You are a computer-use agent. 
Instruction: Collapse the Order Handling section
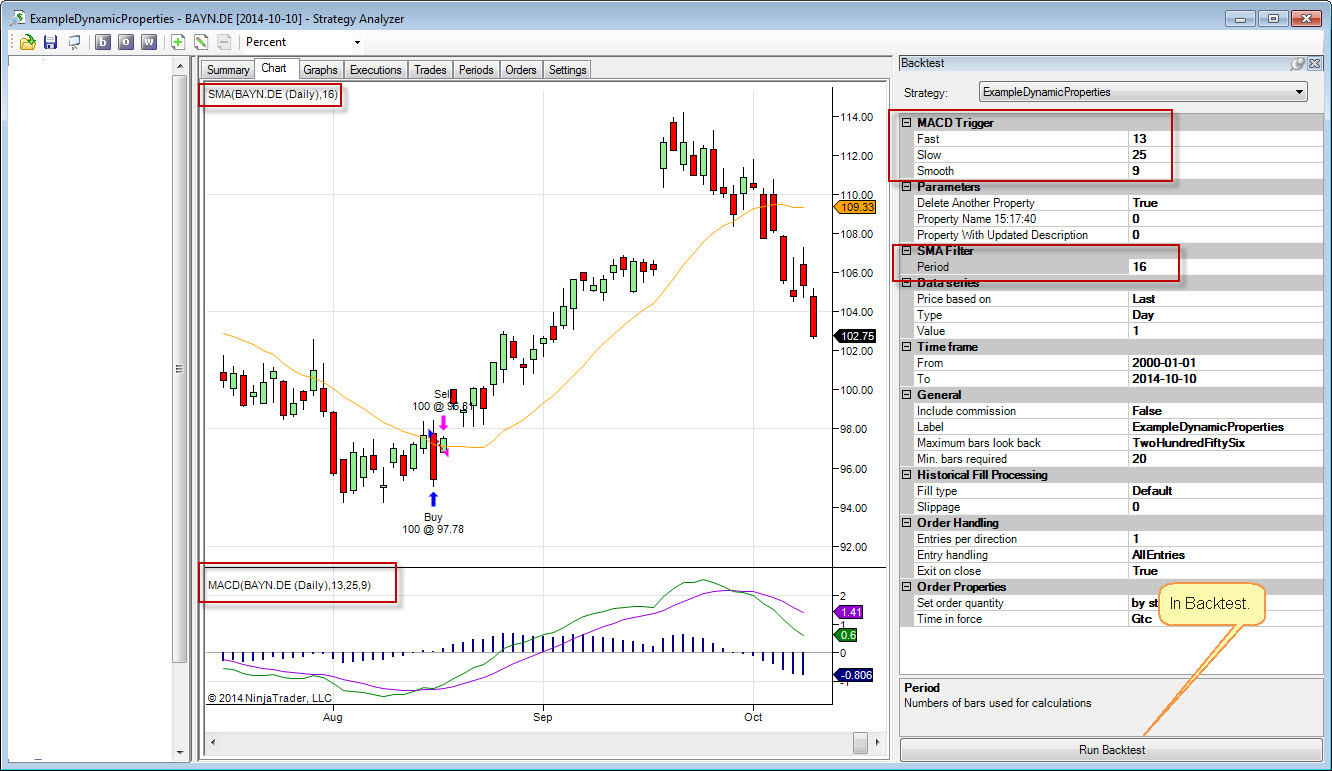click(x=906, y=523)
